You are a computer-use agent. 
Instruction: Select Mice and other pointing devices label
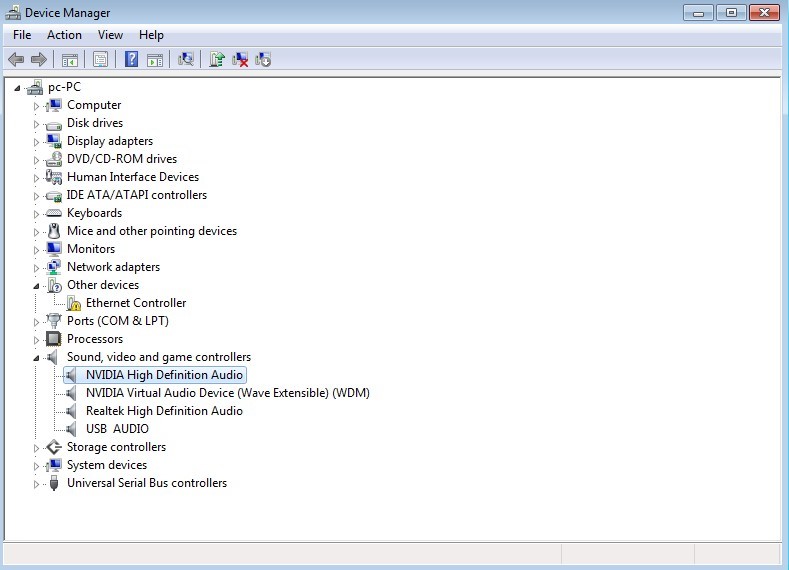(152, 231)
